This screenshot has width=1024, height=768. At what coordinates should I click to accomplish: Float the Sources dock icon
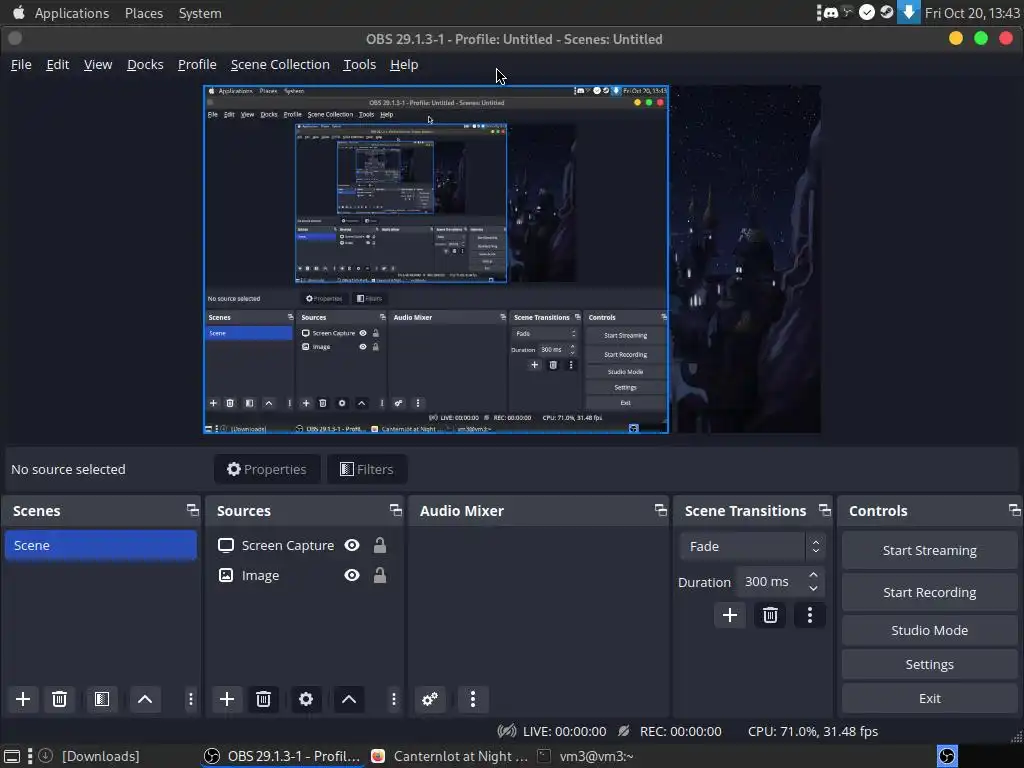click(x=396, y=510)
